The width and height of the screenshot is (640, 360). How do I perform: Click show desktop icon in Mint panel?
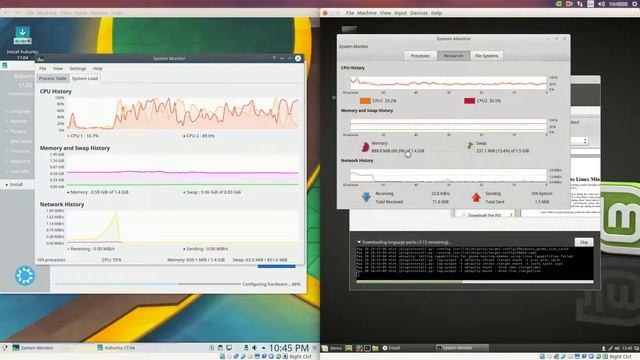coord(349,348)
